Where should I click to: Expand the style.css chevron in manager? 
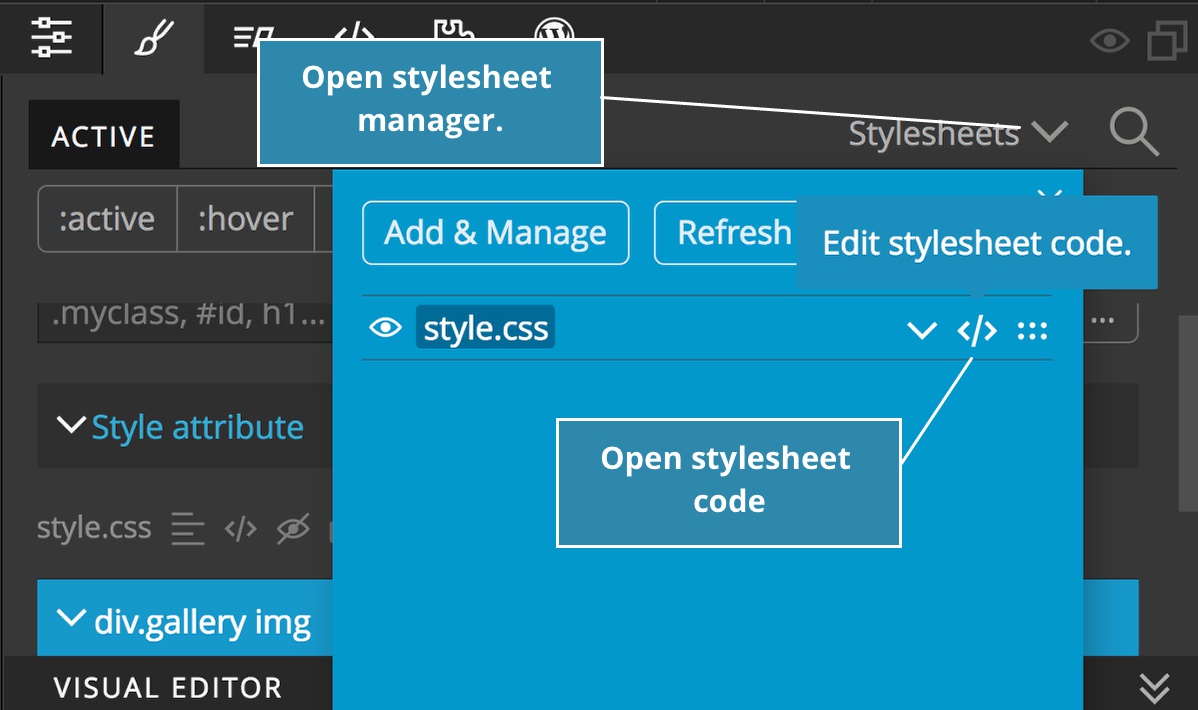click(921, 331)
